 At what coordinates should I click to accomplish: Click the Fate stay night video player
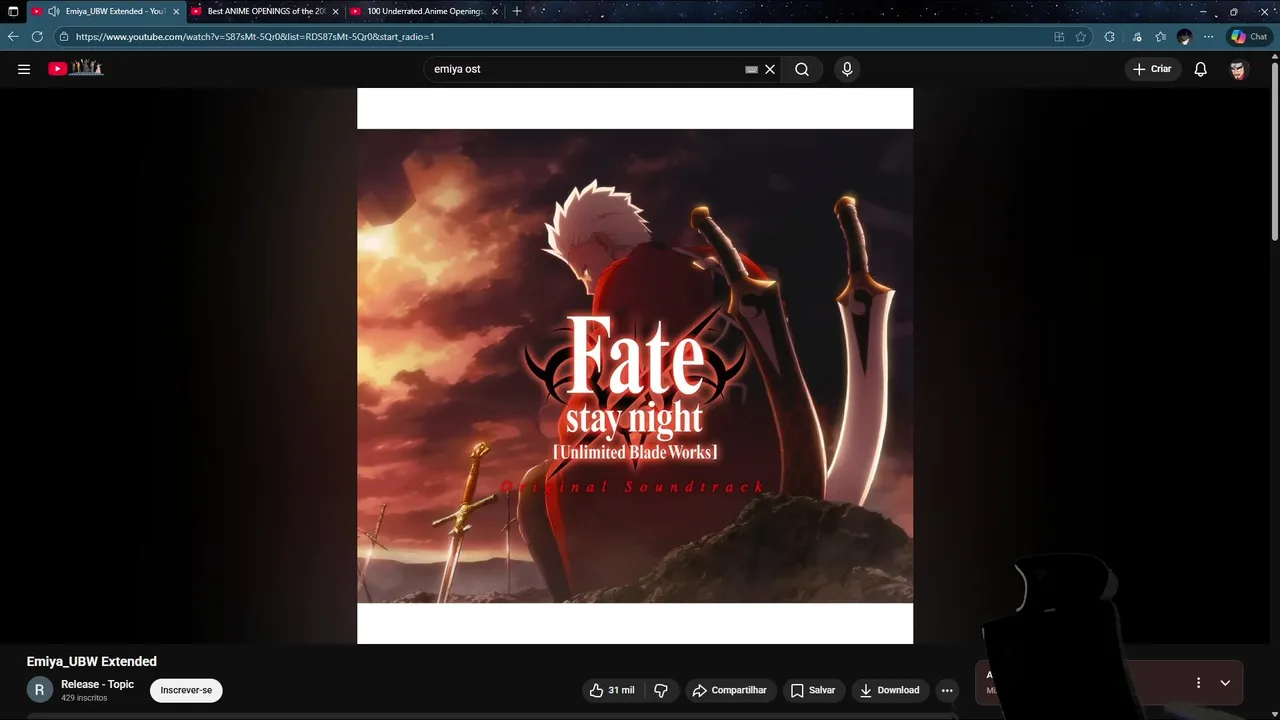(x=635, y=366)
